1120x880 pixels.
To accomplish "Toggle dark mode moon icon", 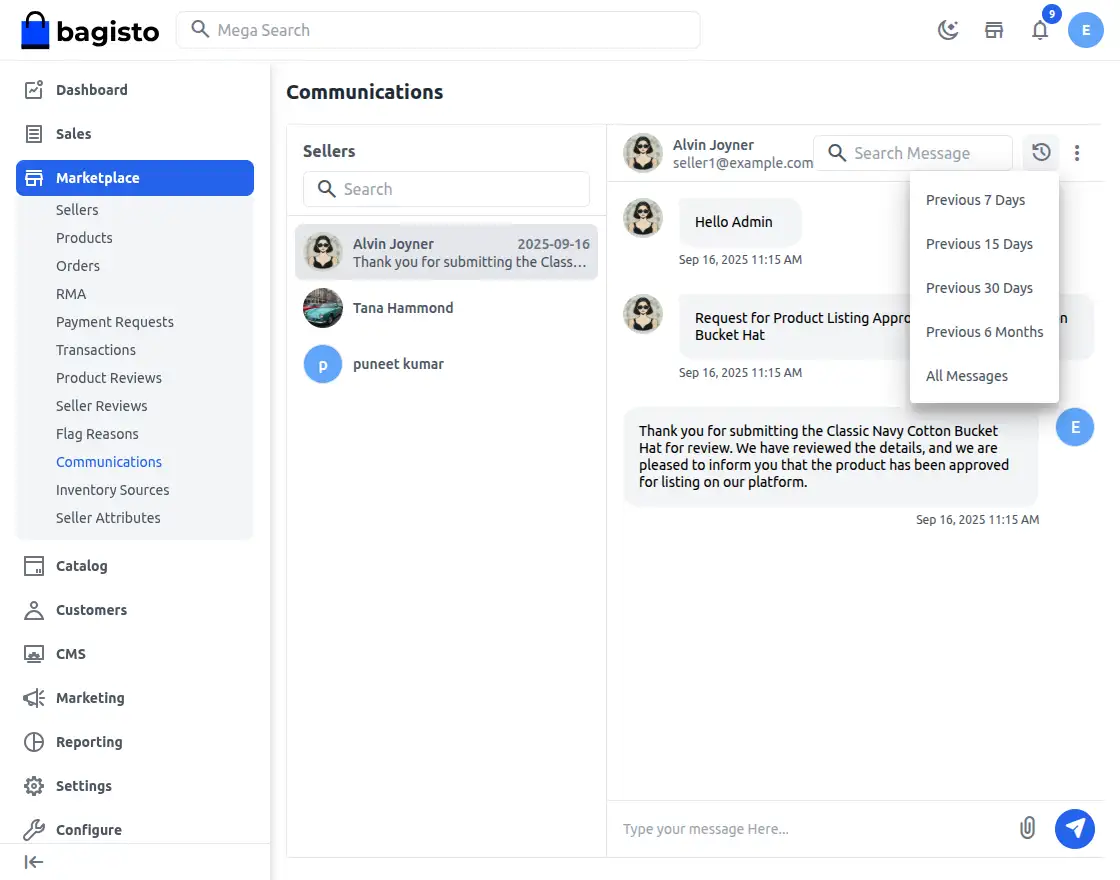I will pos(947,30).
